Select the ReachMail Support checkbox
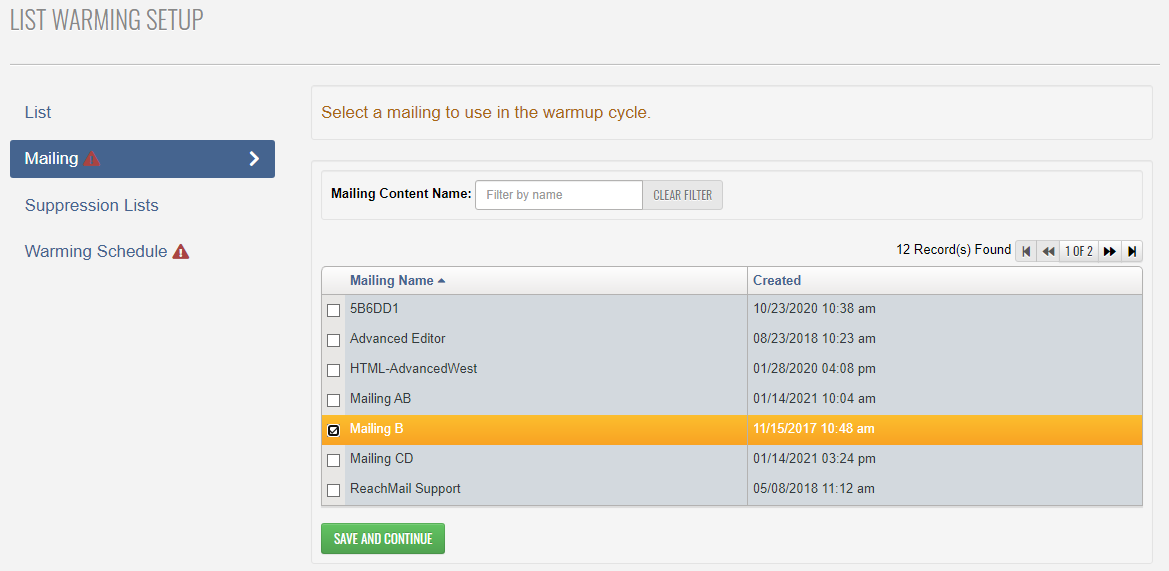This screenshot has width=1169, height=571. [334, 490]
